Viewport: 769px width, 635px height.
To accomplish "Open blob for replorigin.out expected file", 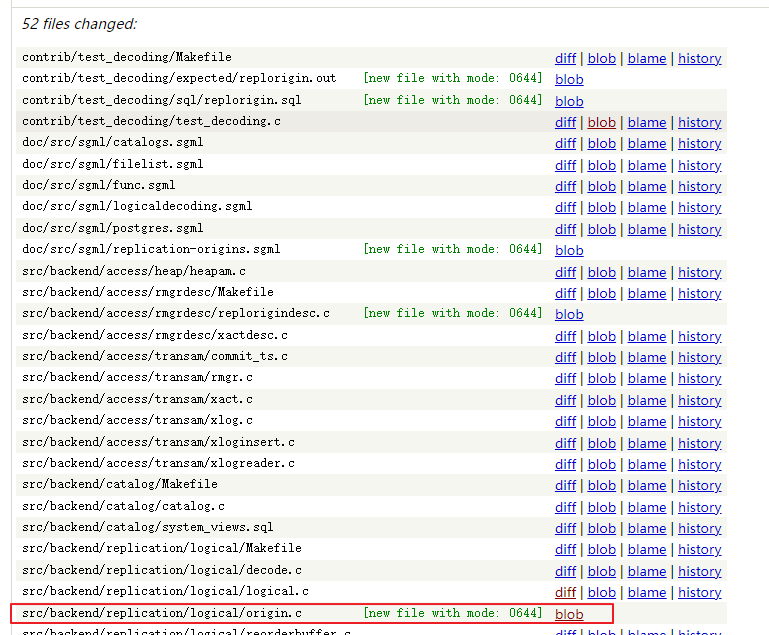I will [x=569, y=79].
